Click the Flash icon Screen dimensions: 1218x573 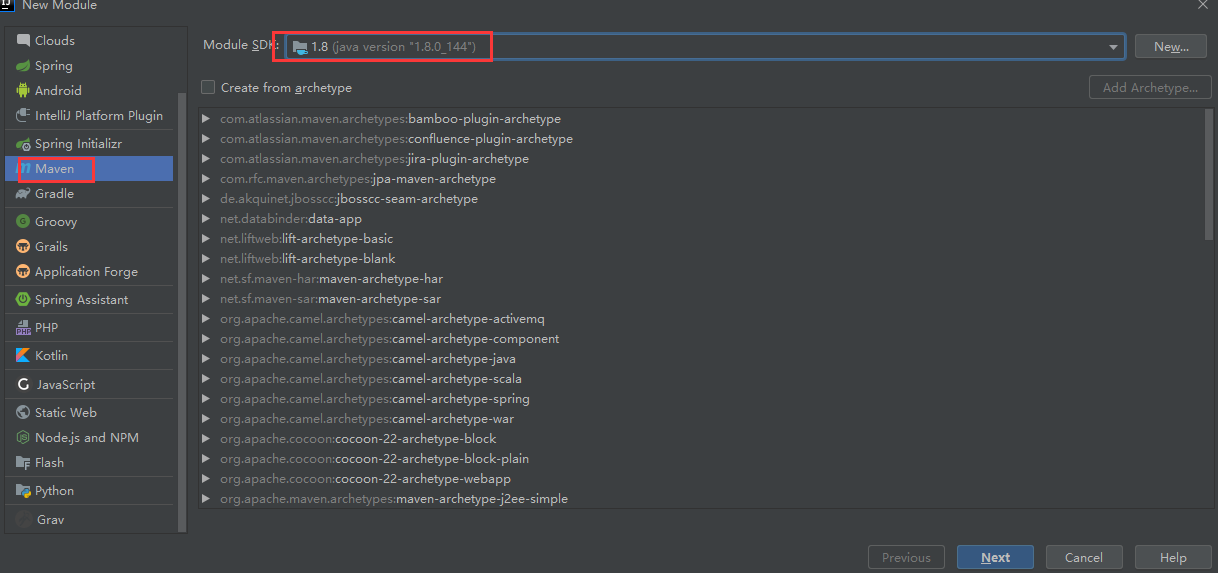(24, 463)
